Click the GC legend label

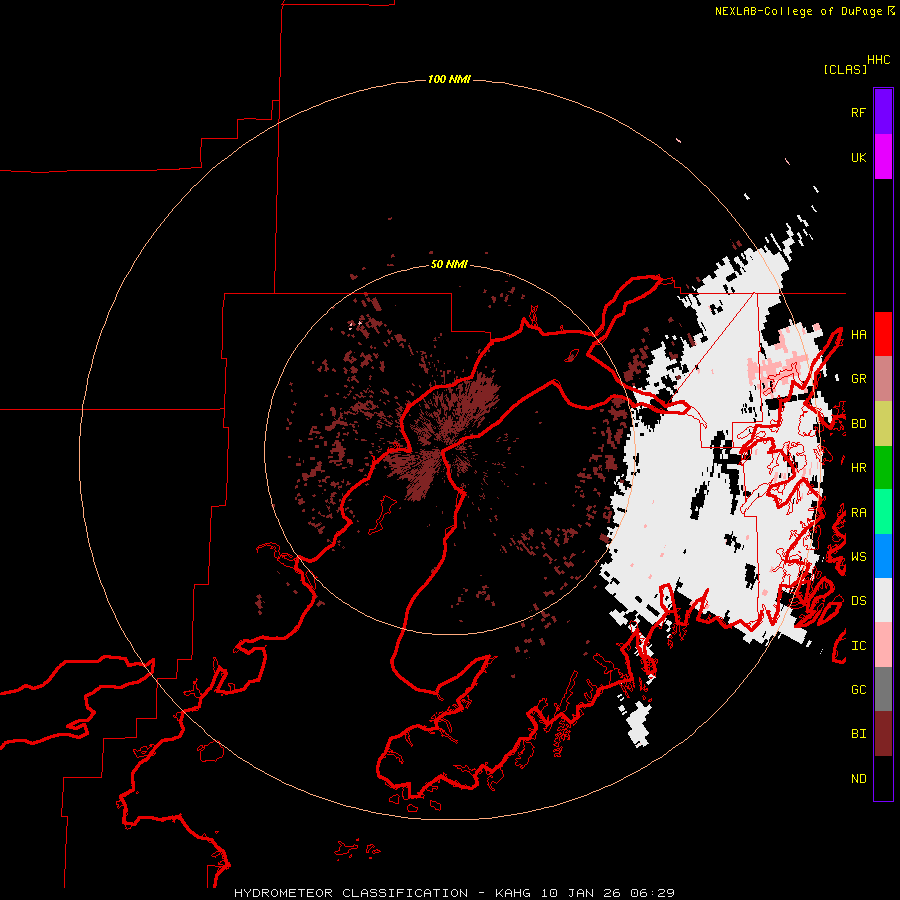pos(858,689)
